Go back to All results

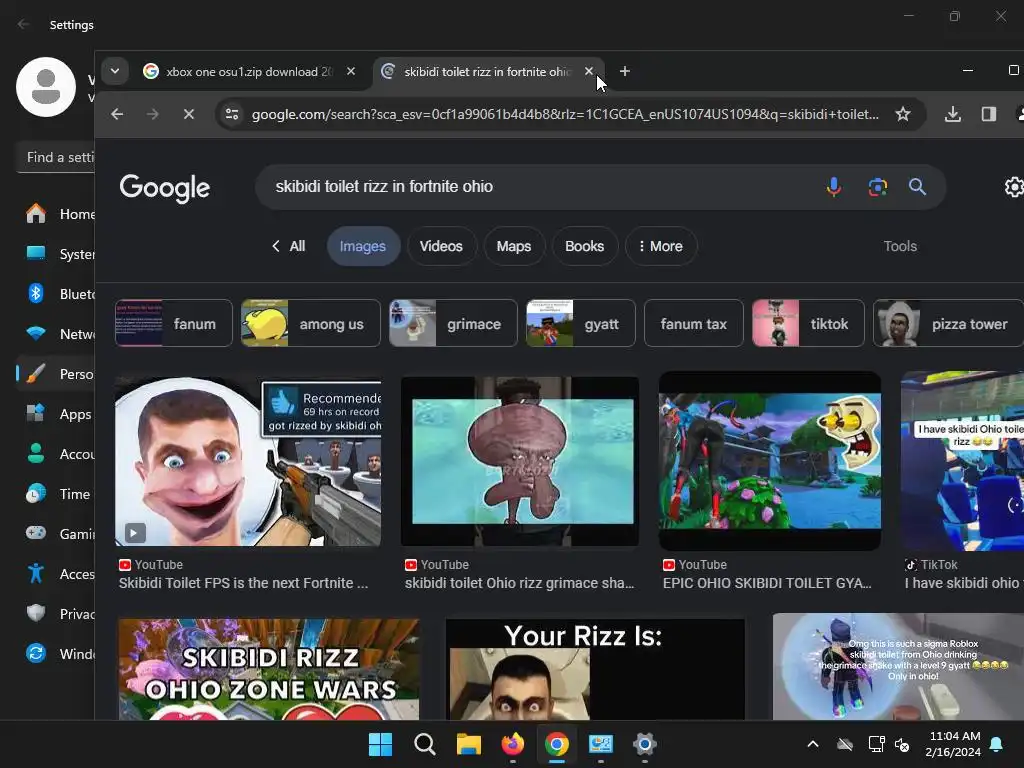(x=288, y=246)
